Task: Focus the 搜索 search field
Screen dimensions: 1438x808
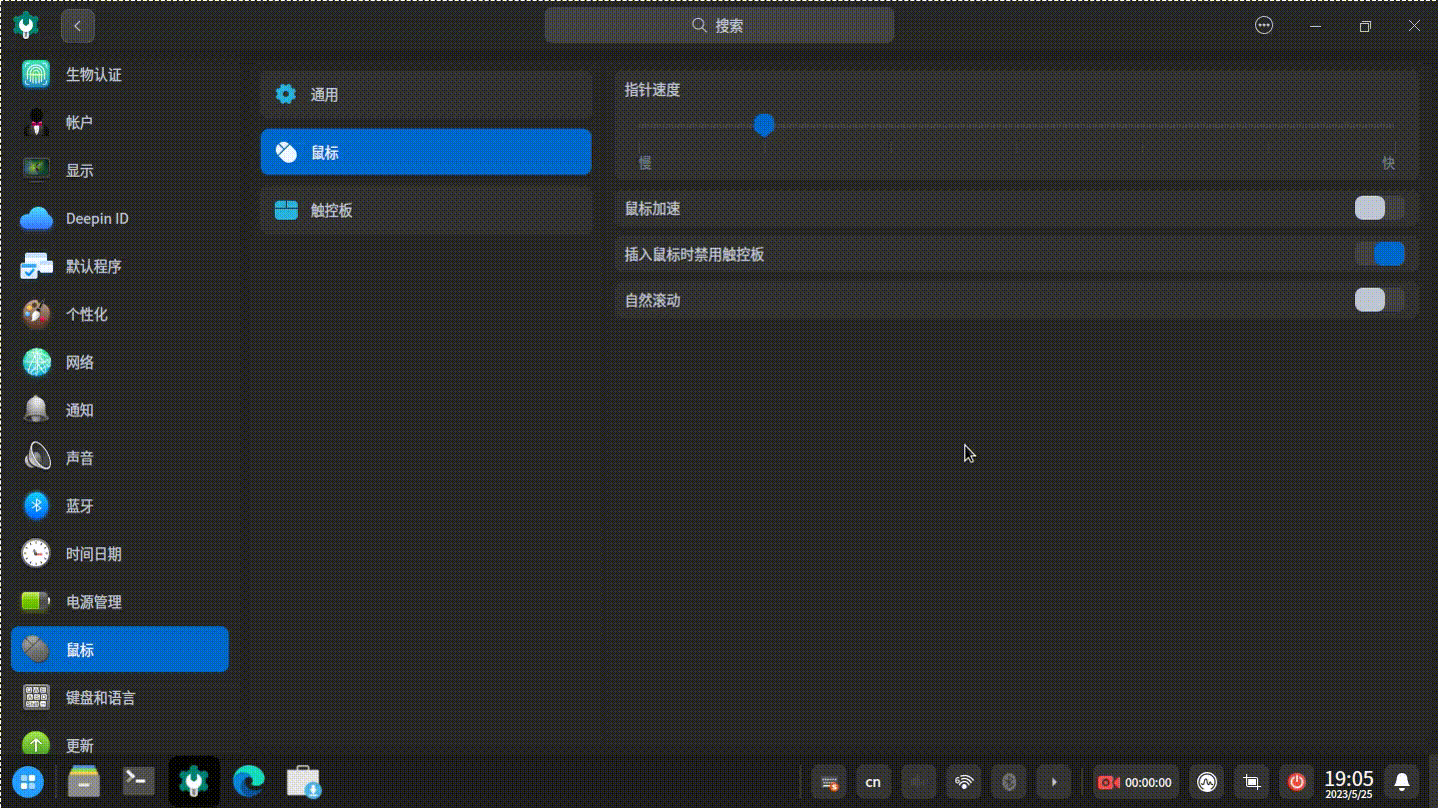Action: (x=720, y=26)
